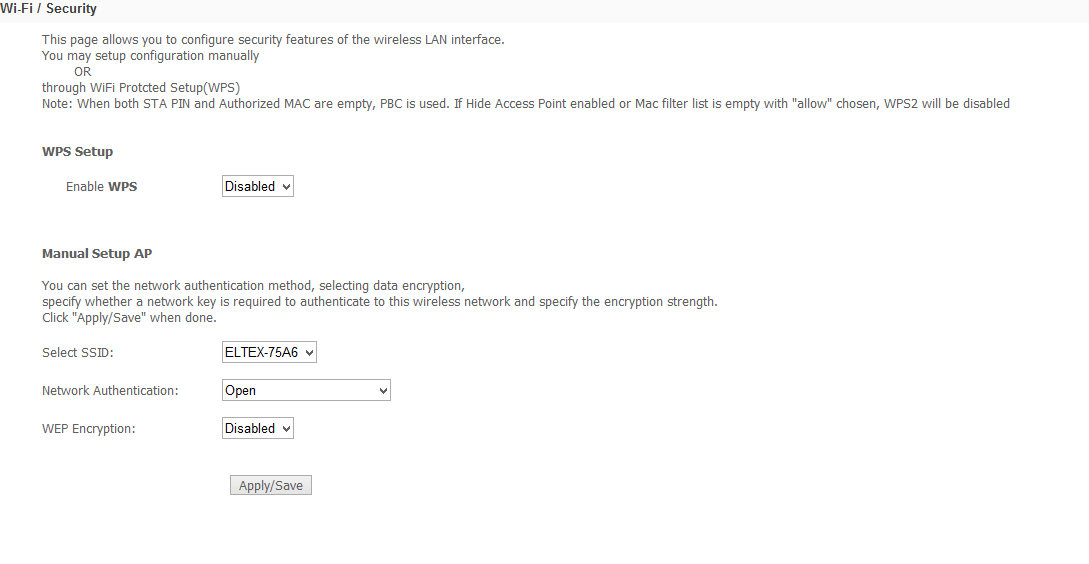
Task: Click the Network Authentication label
Action: point(110,391)
